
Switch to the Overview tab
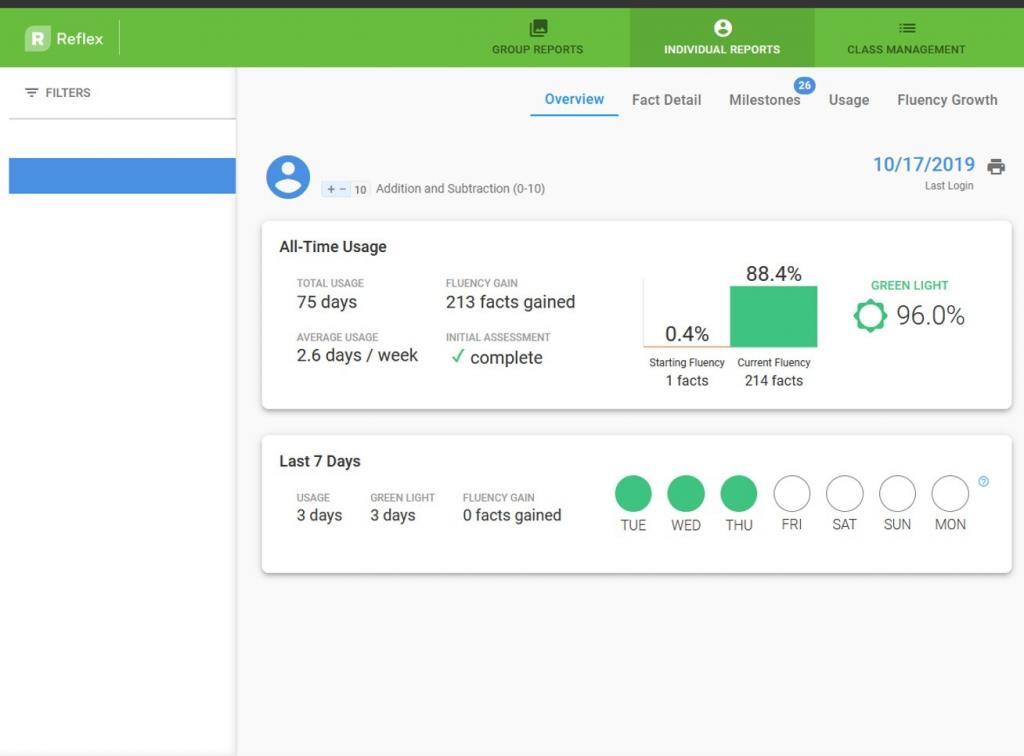pos(574,99)
